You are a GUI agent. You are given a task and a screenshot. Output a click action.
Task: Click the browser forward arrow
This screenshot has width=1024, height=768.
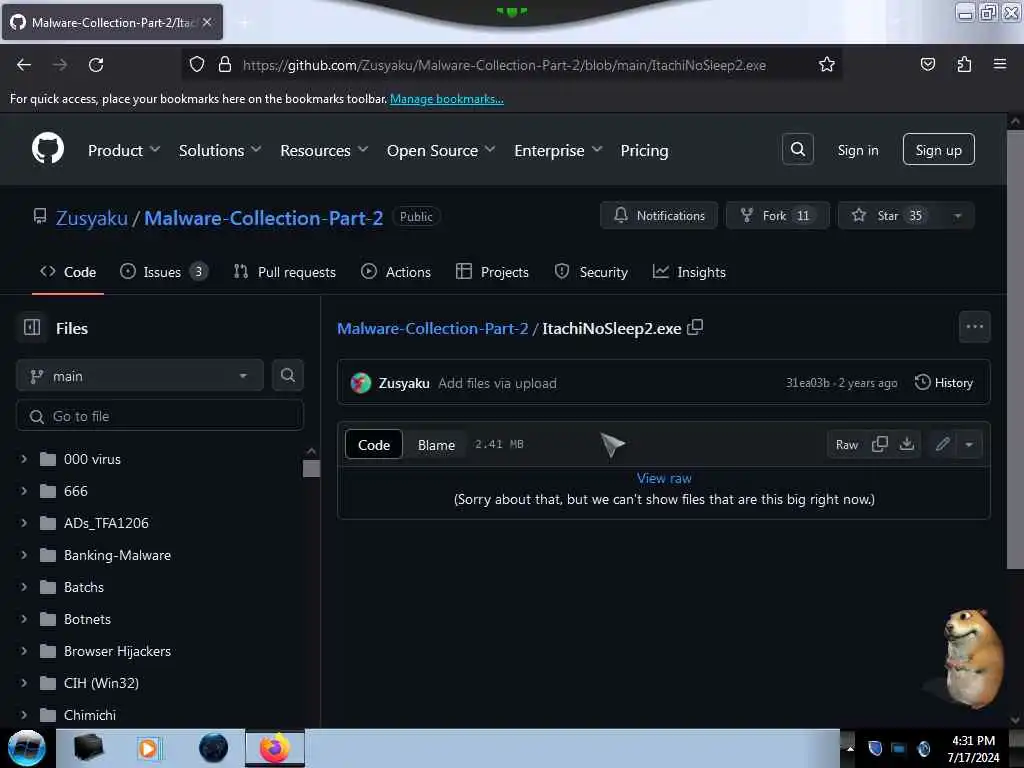[x=59, y=65]
